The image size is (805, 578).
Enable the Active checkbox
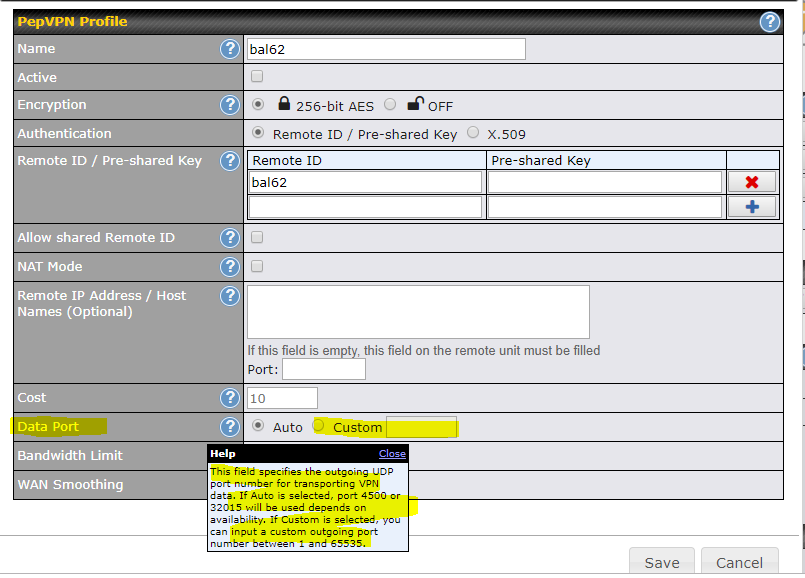coord(257,77)
